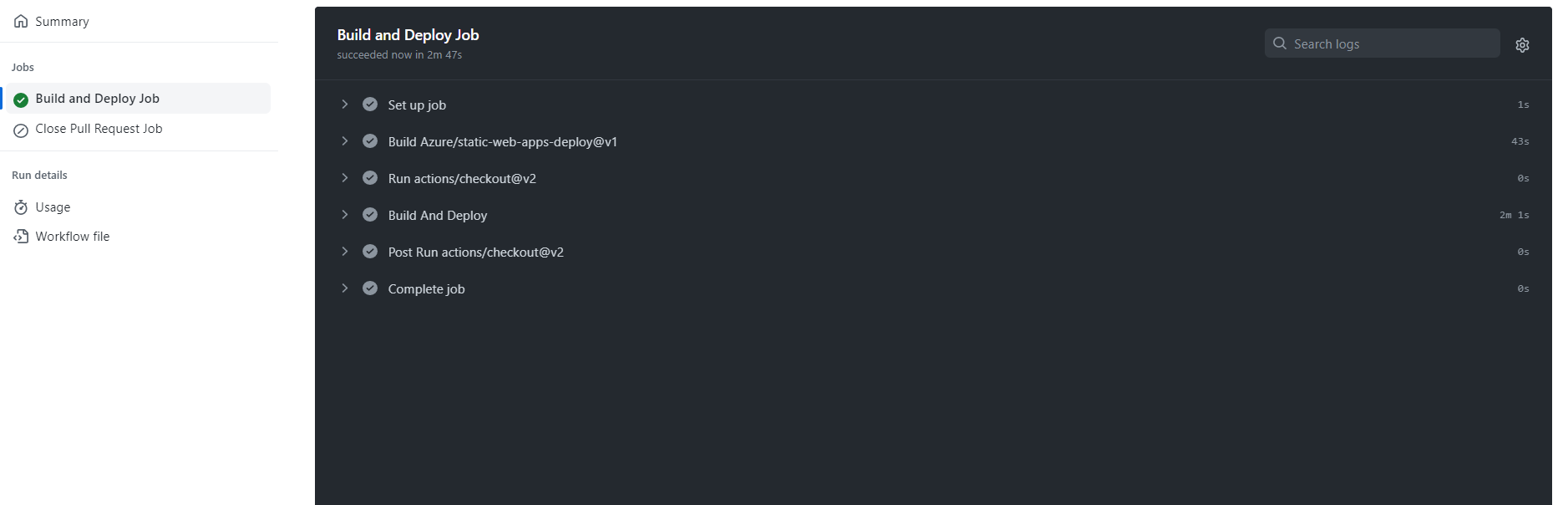Image resolution: width=1568 pixels, height=505 pixels.
Task: Click checkmark status icon for Complete job
Action: point(370,288)
